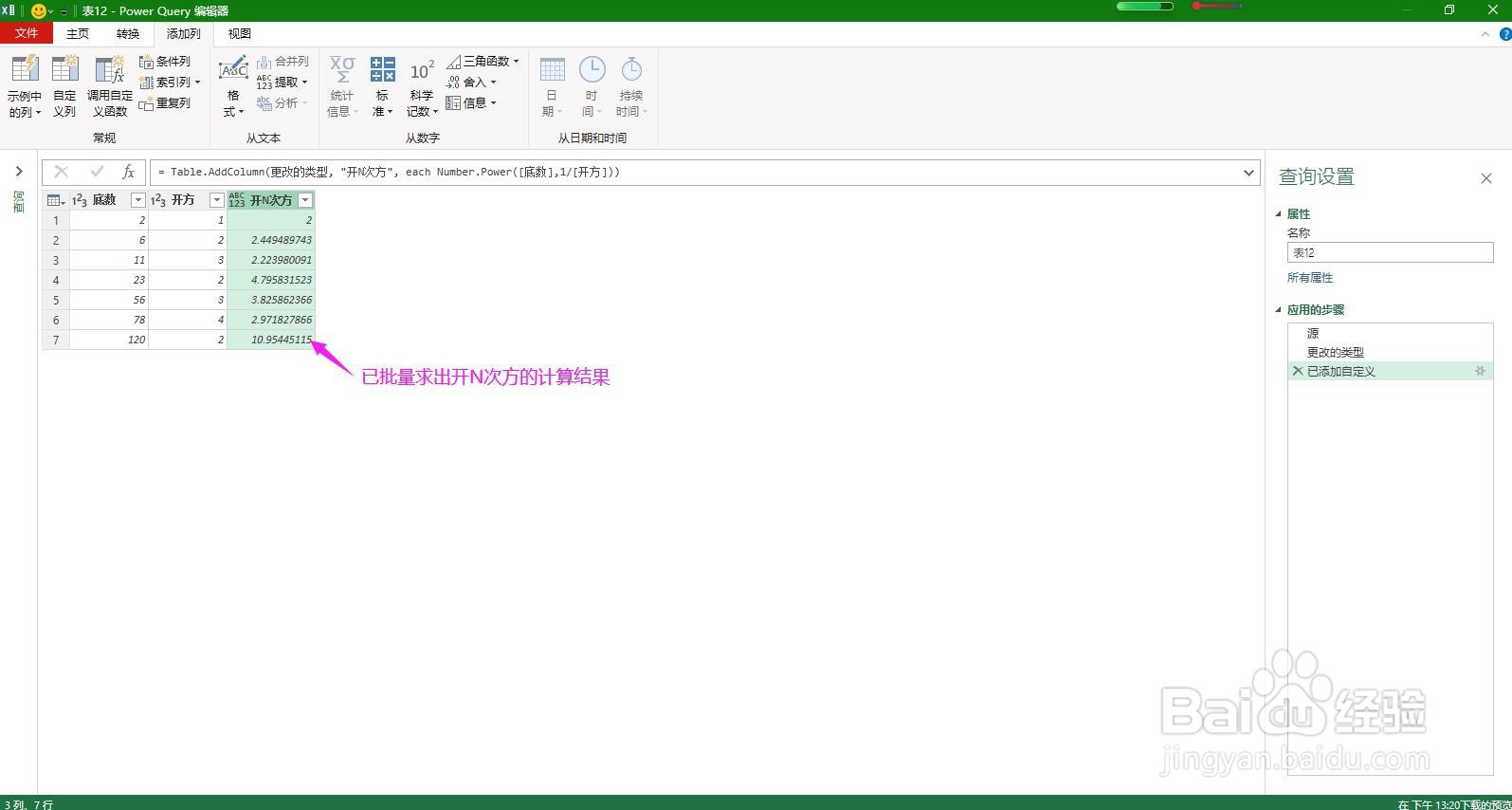The height and width of the screenshot is (810, 1512).
Task: Edit the query name field 表12
Action: (x=1390, y=252)
